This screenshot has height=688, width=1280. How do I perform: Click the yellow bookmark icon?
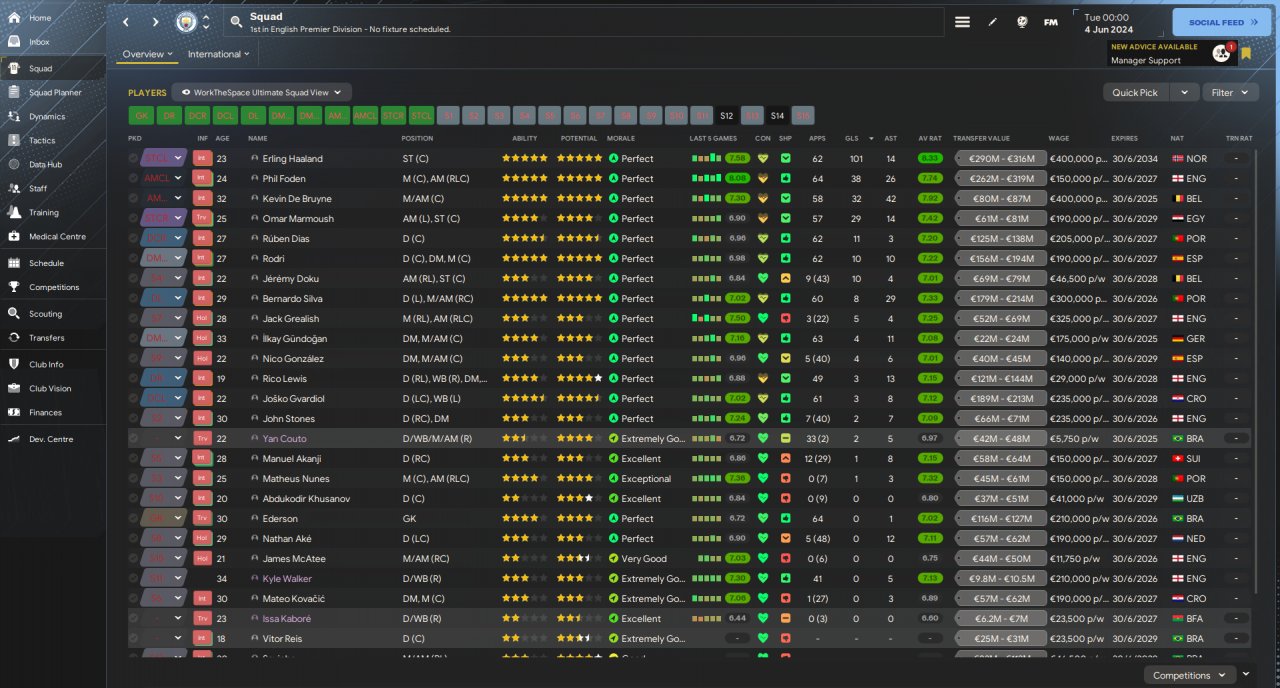click(1246, 53)
